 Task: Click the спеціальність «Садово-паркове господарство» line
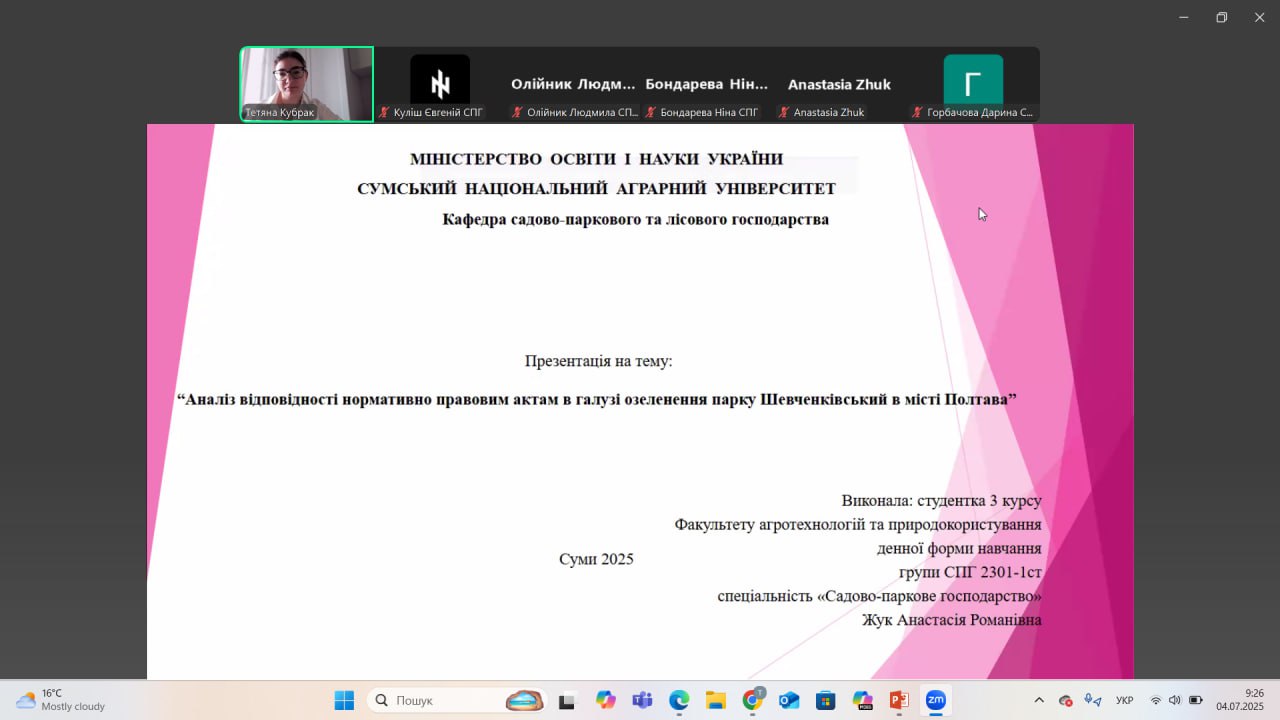pos(880,596)
